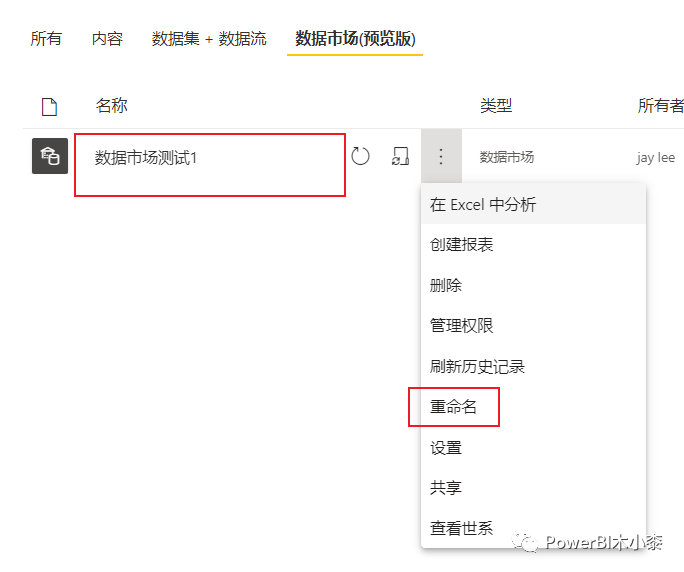
Task: Click the refresh now circular arrow icon
Action: click(x=360, y=156)
